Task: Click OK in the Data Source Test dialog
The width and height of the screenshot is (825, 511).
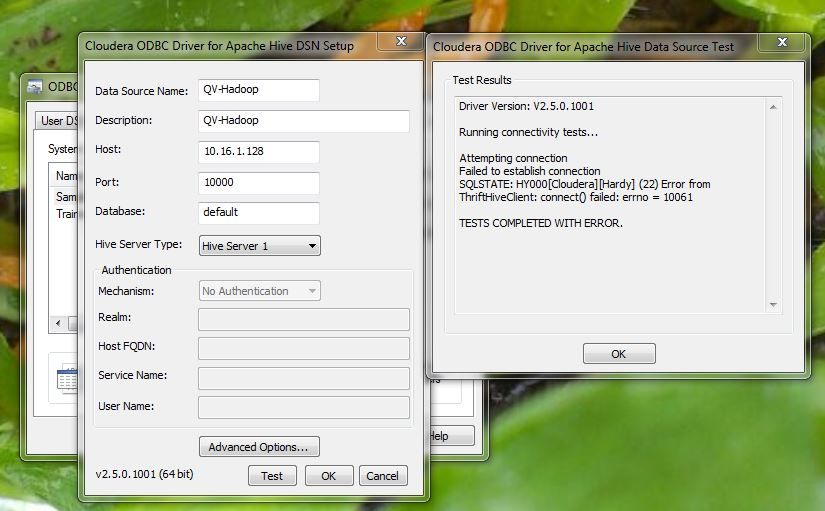Action: (x=619, y=354)
